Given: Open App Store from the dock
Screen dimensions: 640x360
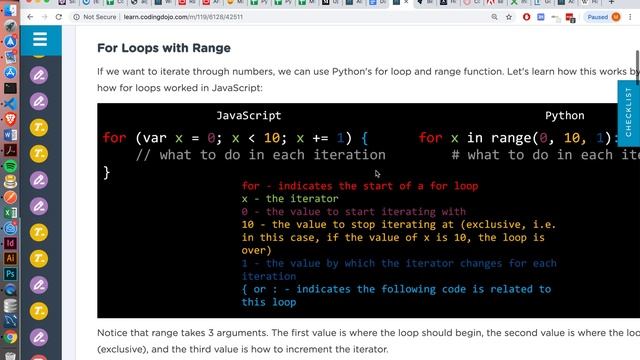Looking at the screenshot, I should click(10, 73).
